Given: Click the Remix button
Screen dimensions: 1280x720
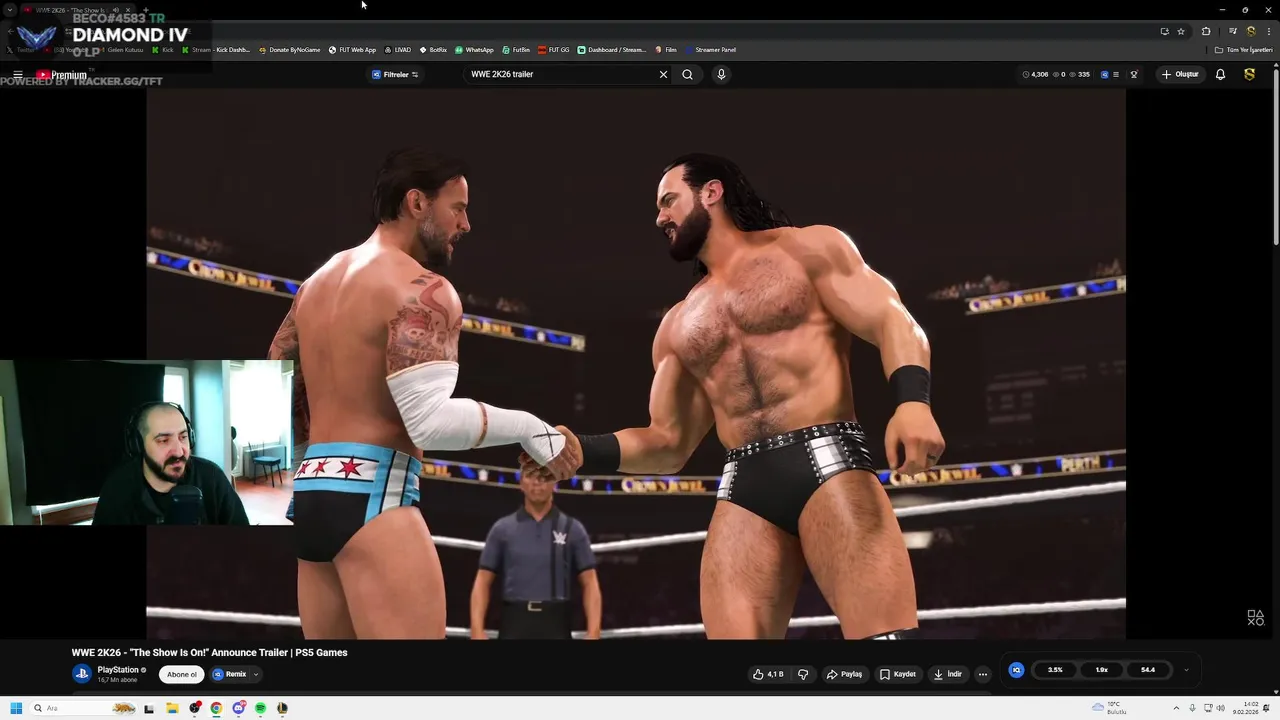Looking at the screenshot, I should click(x=229, y=674).
